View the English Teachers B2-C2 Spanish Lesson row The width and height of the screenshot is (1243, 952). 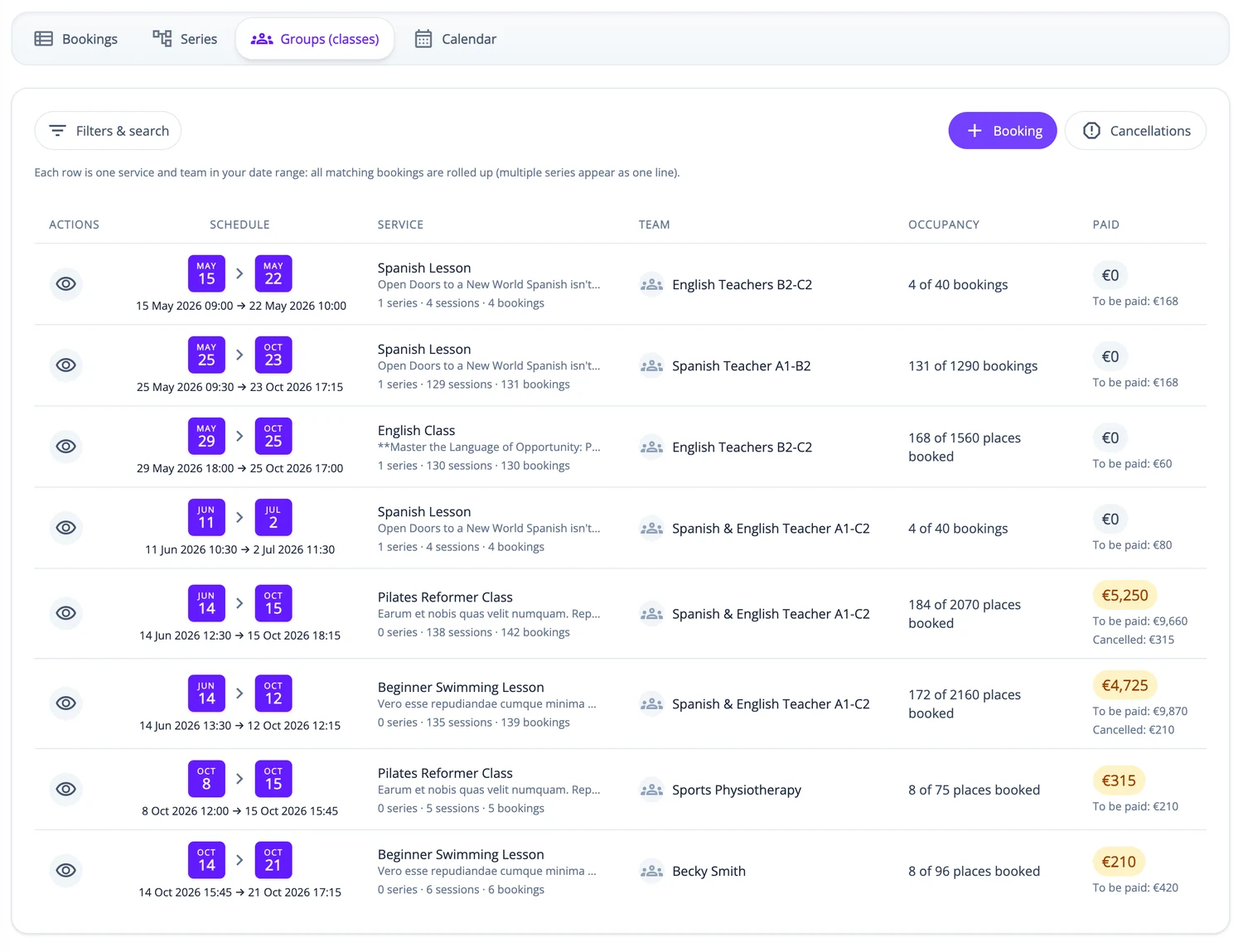66,283
